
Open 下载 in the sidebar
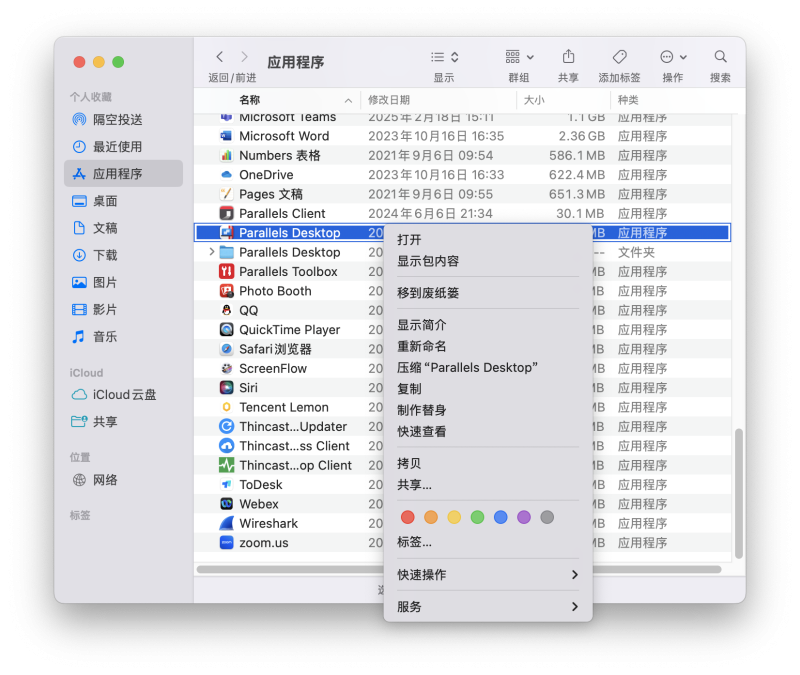tap(123, 255)
